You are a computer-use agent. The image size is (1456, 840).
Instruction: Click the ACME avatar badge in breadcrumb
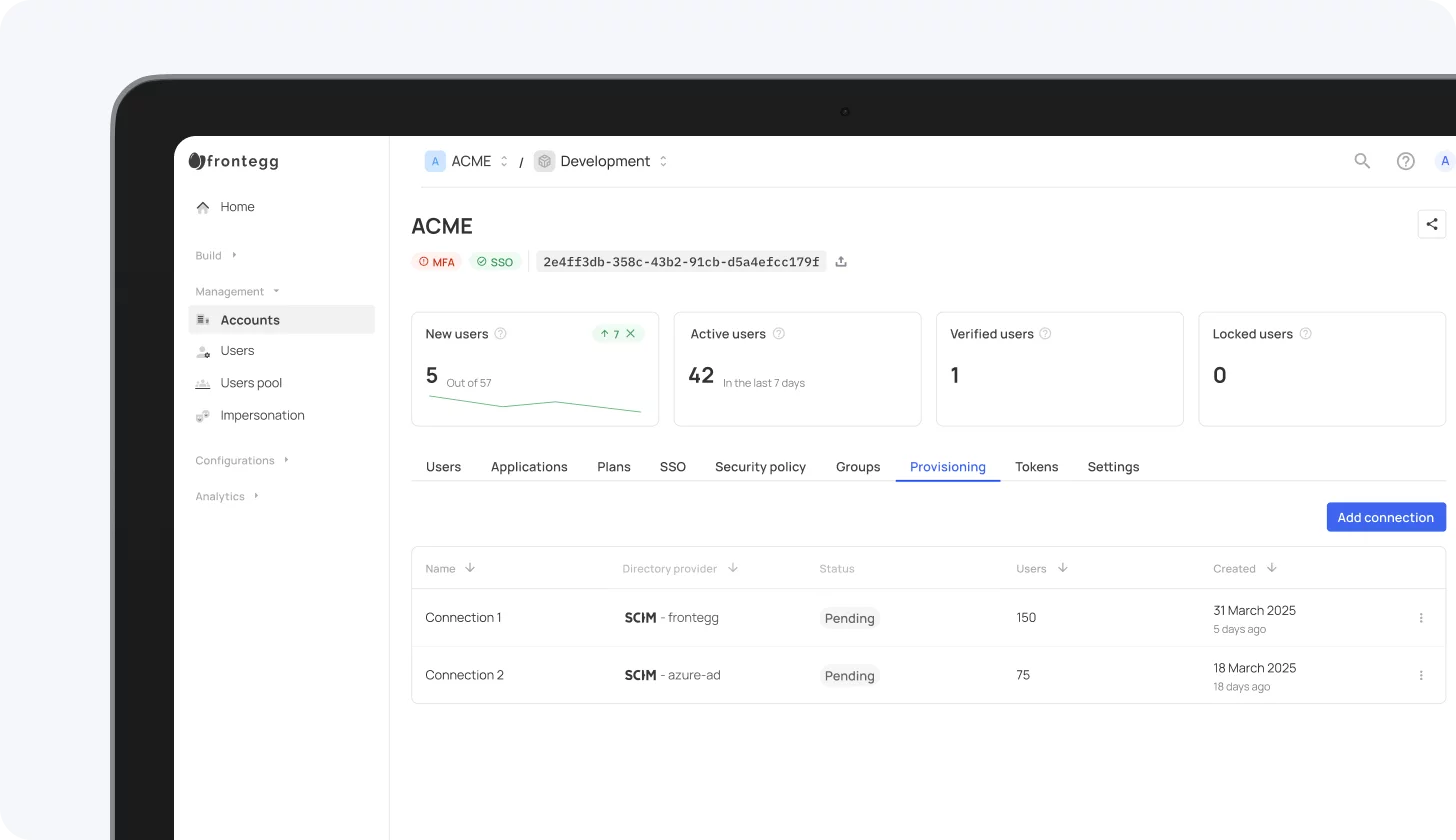(x=435, y=161)
